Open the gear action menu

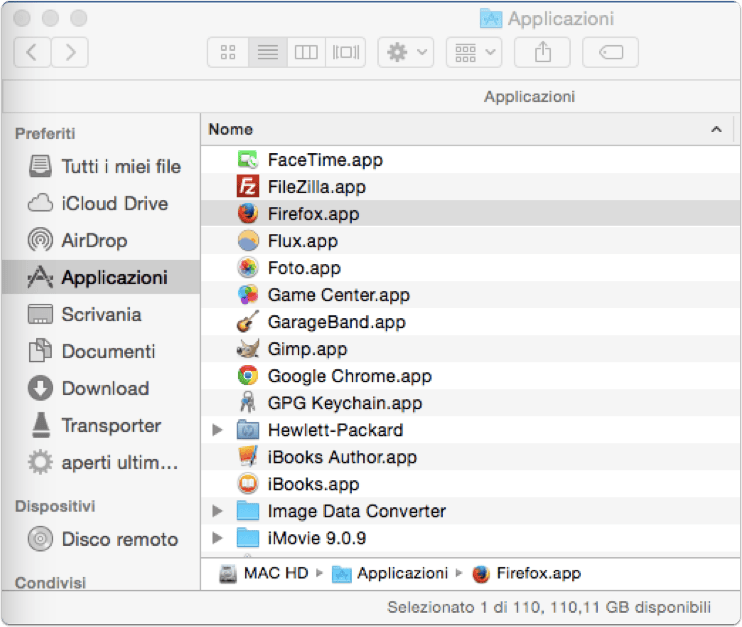406,52
